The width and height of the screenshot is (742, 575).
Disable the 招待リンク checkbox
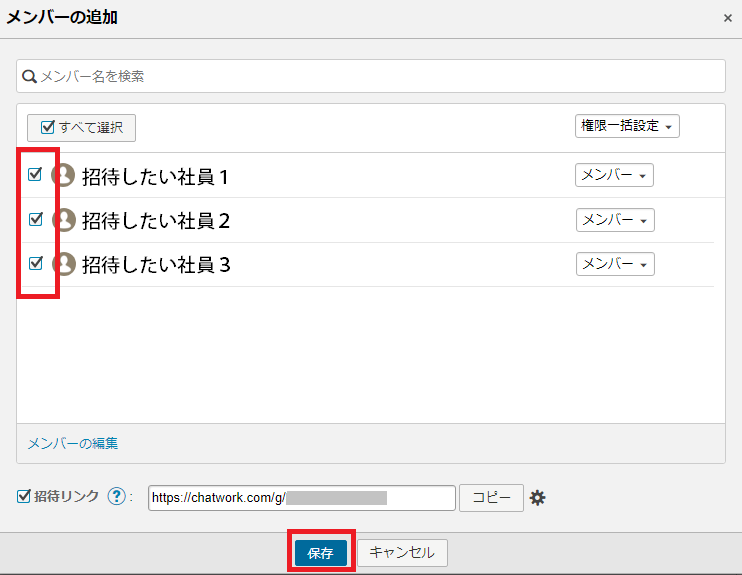tap(24, 497)
